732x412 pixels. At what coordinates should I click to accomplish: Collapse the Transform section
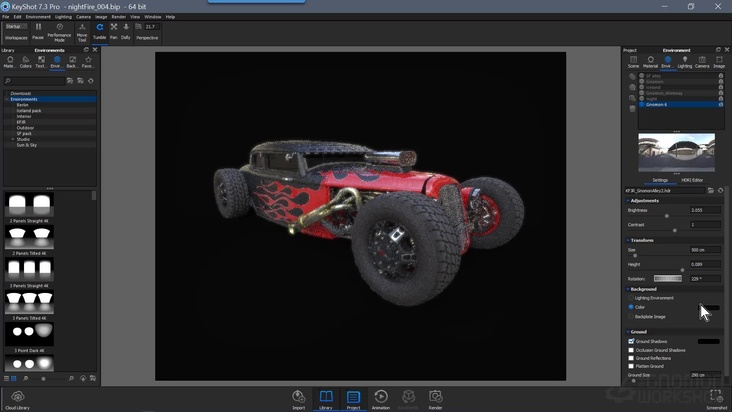tap(628, 240)
